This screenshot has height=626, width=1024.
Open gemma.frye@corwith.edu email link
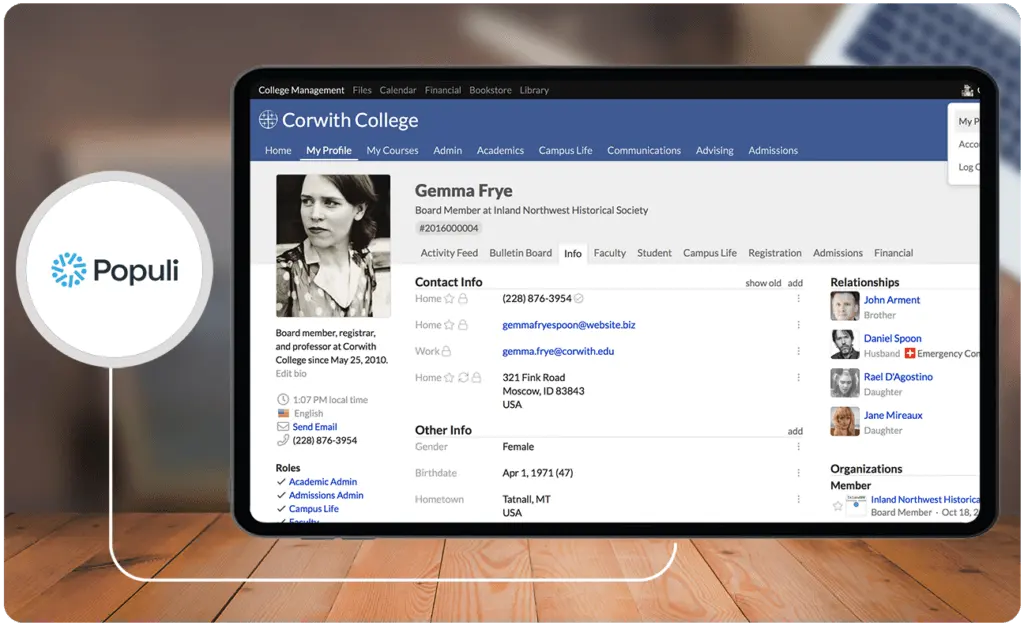pyautogui.click(x=558, y=351)
